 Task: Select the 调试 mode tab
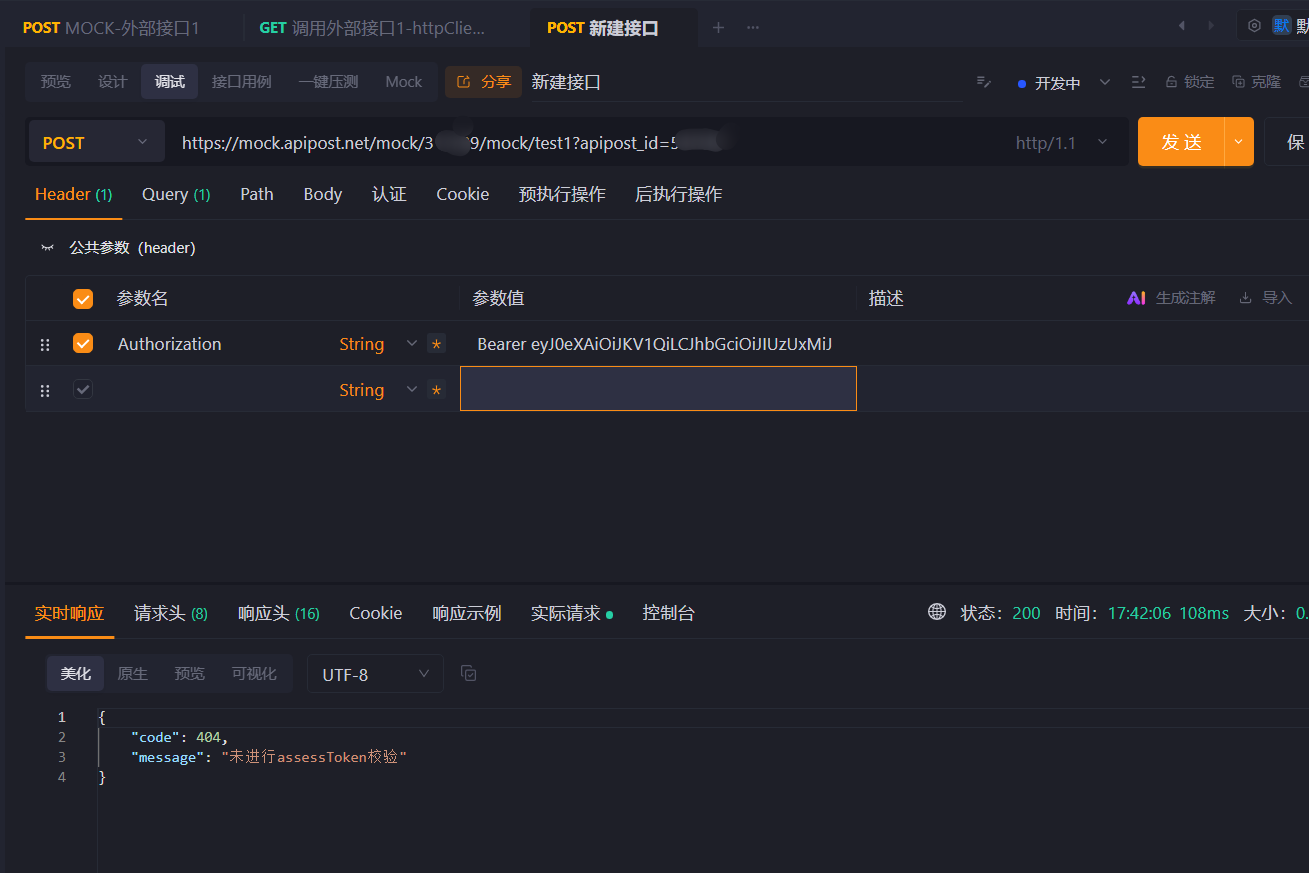pos(170,82)
